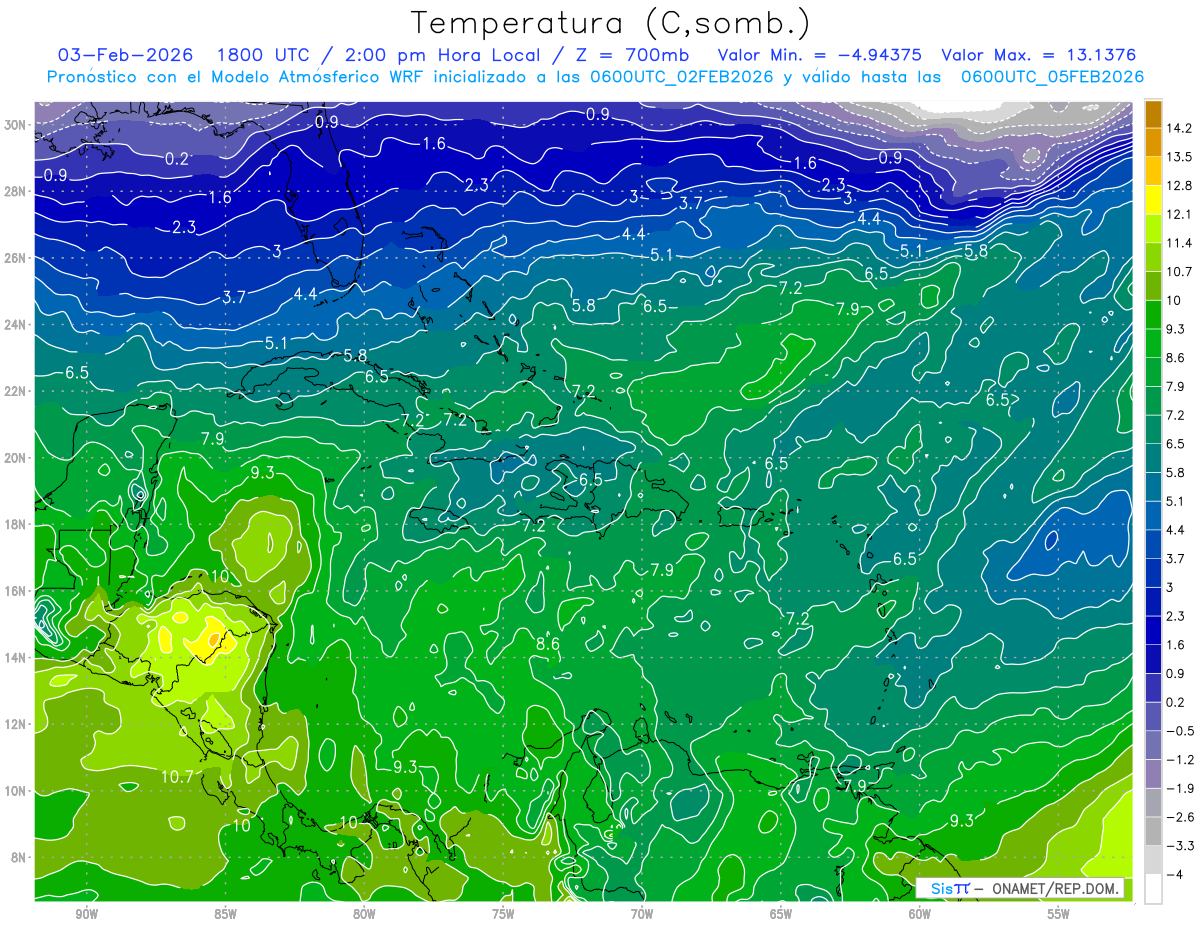1200x927 pixels.
Task: Click the '14N' latitude axis label
Action: click(16, 658)
